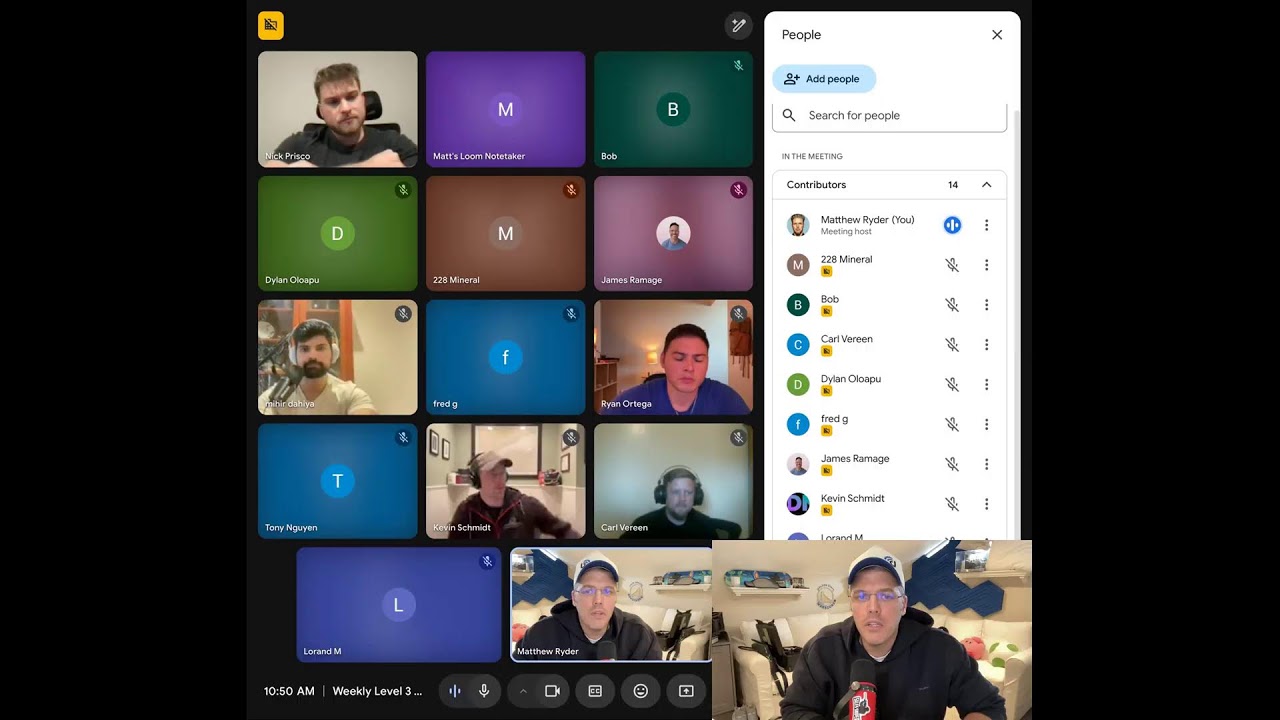Click the present screen icon
This screenshot has width=1280, height=720.
point(686,691)
